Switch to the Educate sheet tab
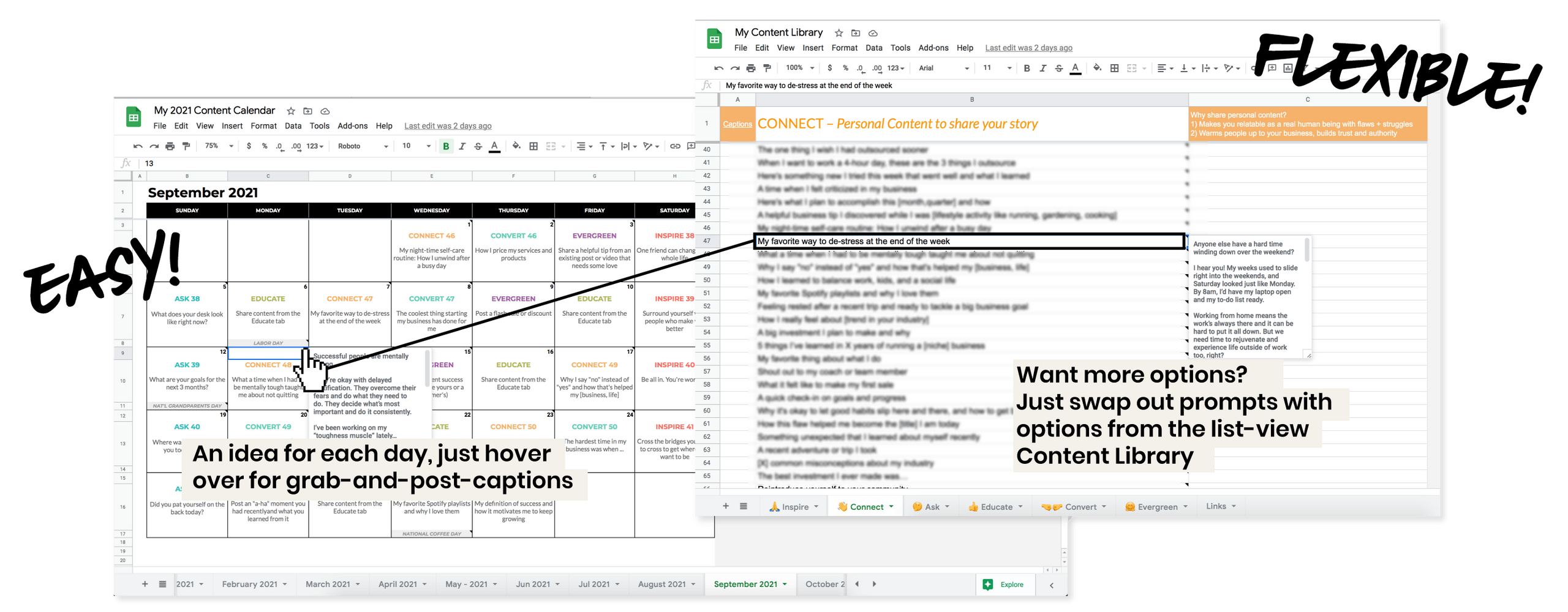This screenshot has height=612, width=1568. (x=995, y=507)
